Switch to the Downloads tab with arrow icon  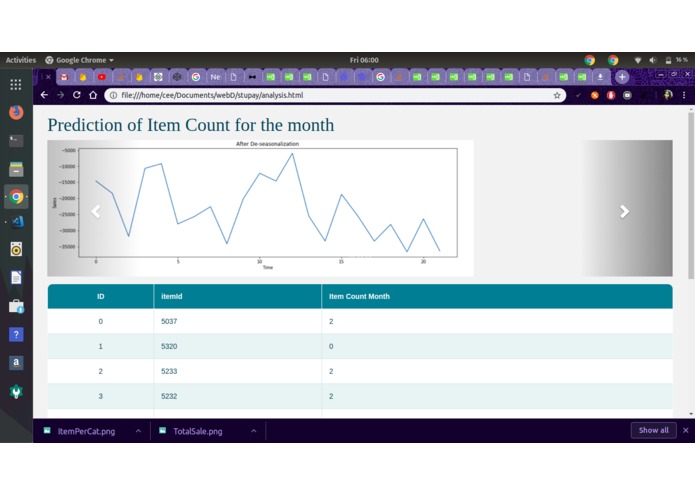click(600, 77)
